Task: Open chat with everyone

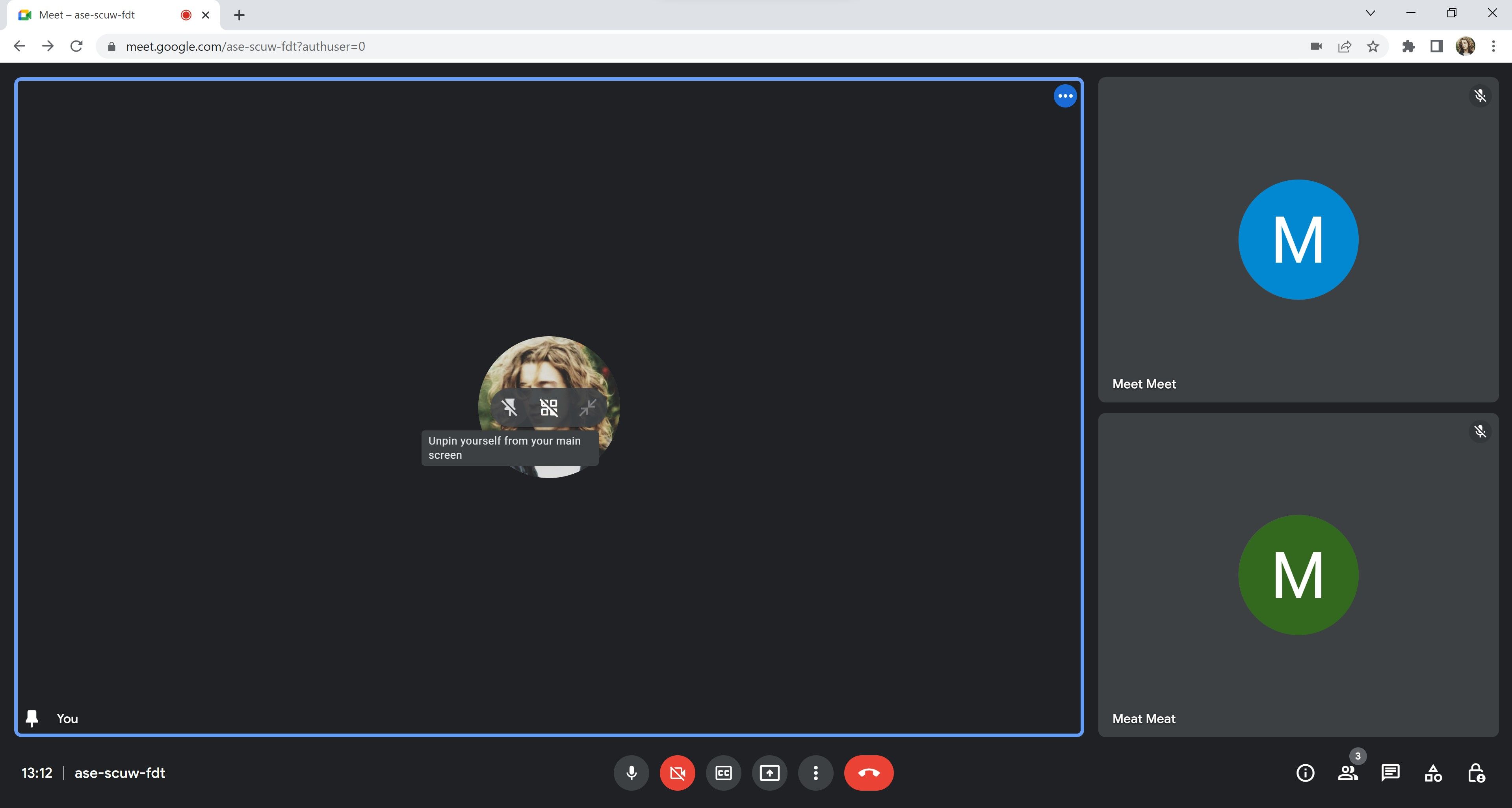Action: pos(1390,773)
